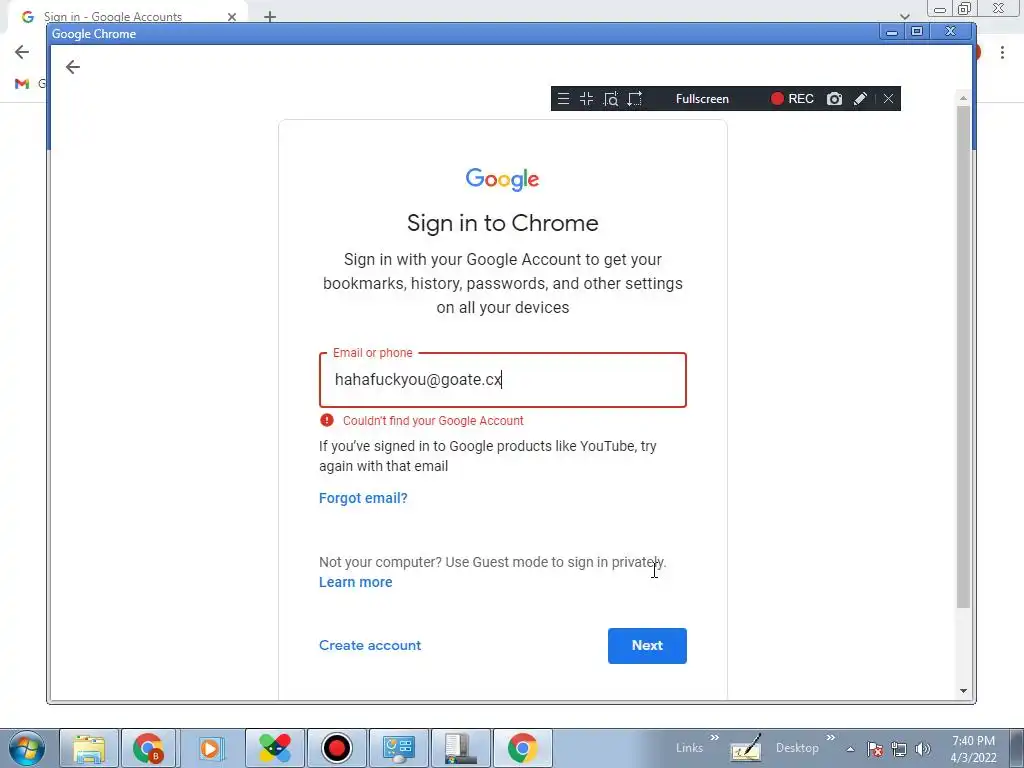The image size is (1024, 768).
Task: Choose Fullscreen mode in the recorder toolbar
Action: click(x=702, y=99)
